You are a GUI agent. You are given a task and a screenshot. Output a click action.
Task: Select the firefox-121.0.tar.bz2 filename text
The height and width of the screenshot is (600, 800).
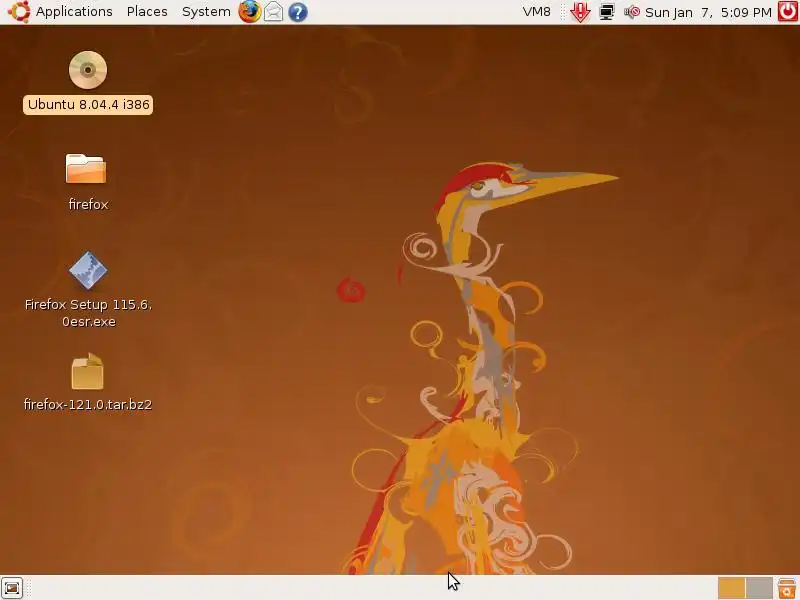(x=88, y=405)
